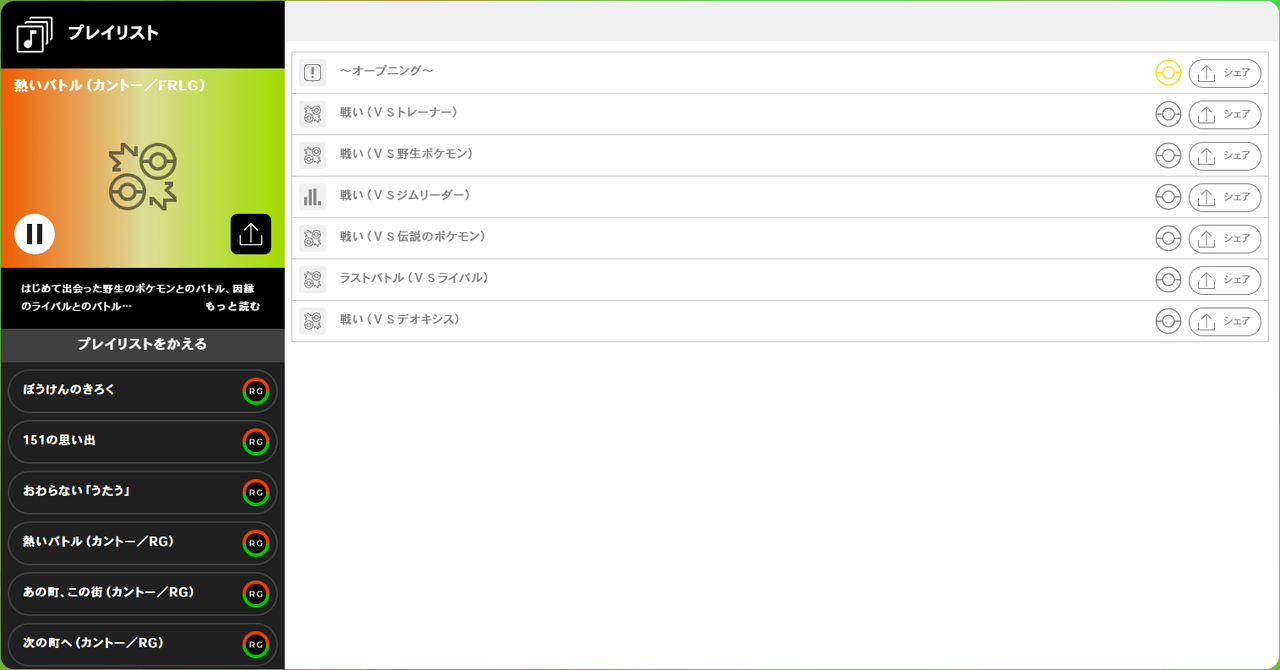Share the 戦い(VS伝説のポケモン) track
Viewport: 1280px width, 670px height.
click(x=1225, y=238)
